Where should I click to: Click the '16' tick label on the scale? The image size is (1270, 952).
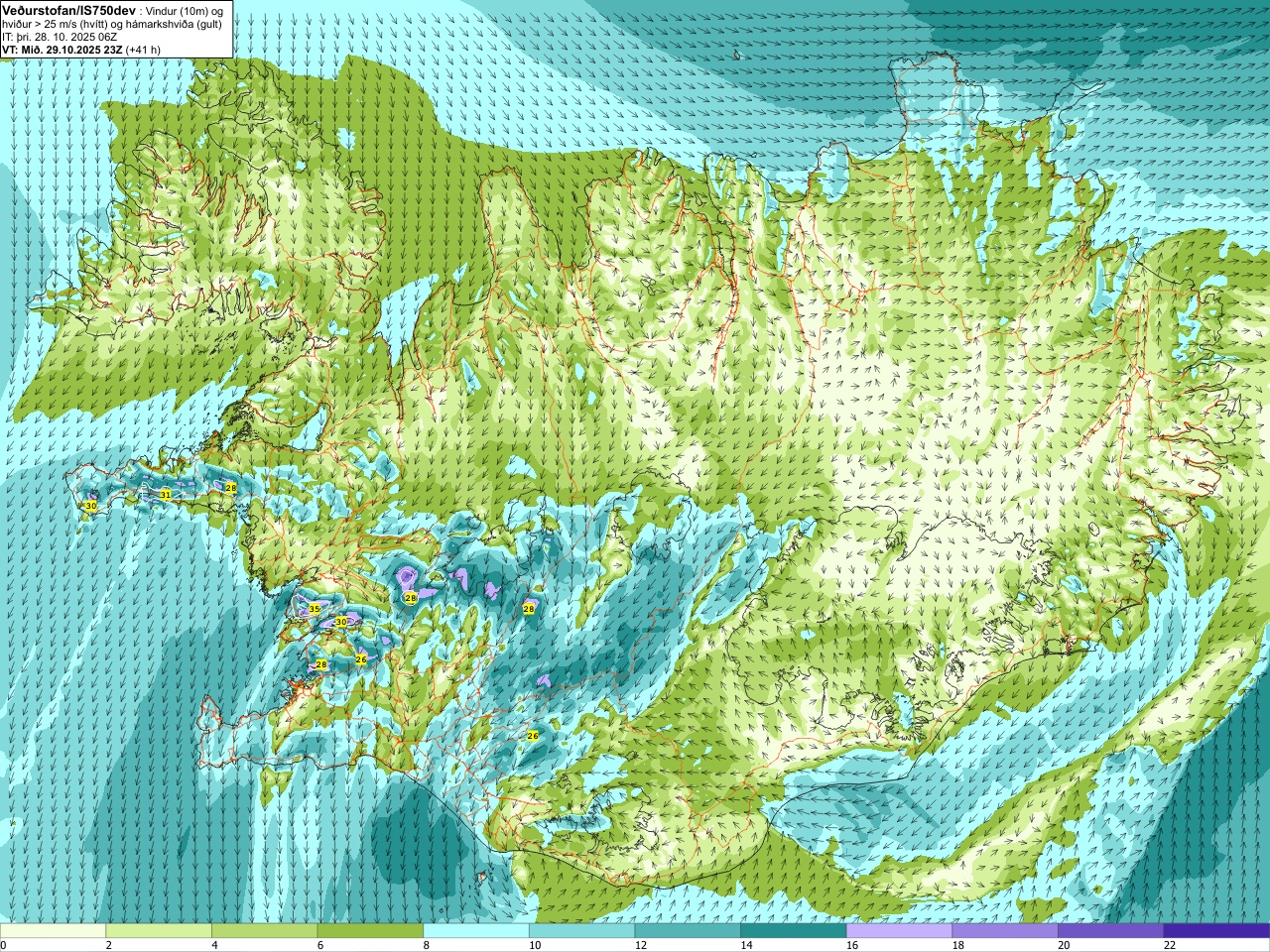[852, 945]
